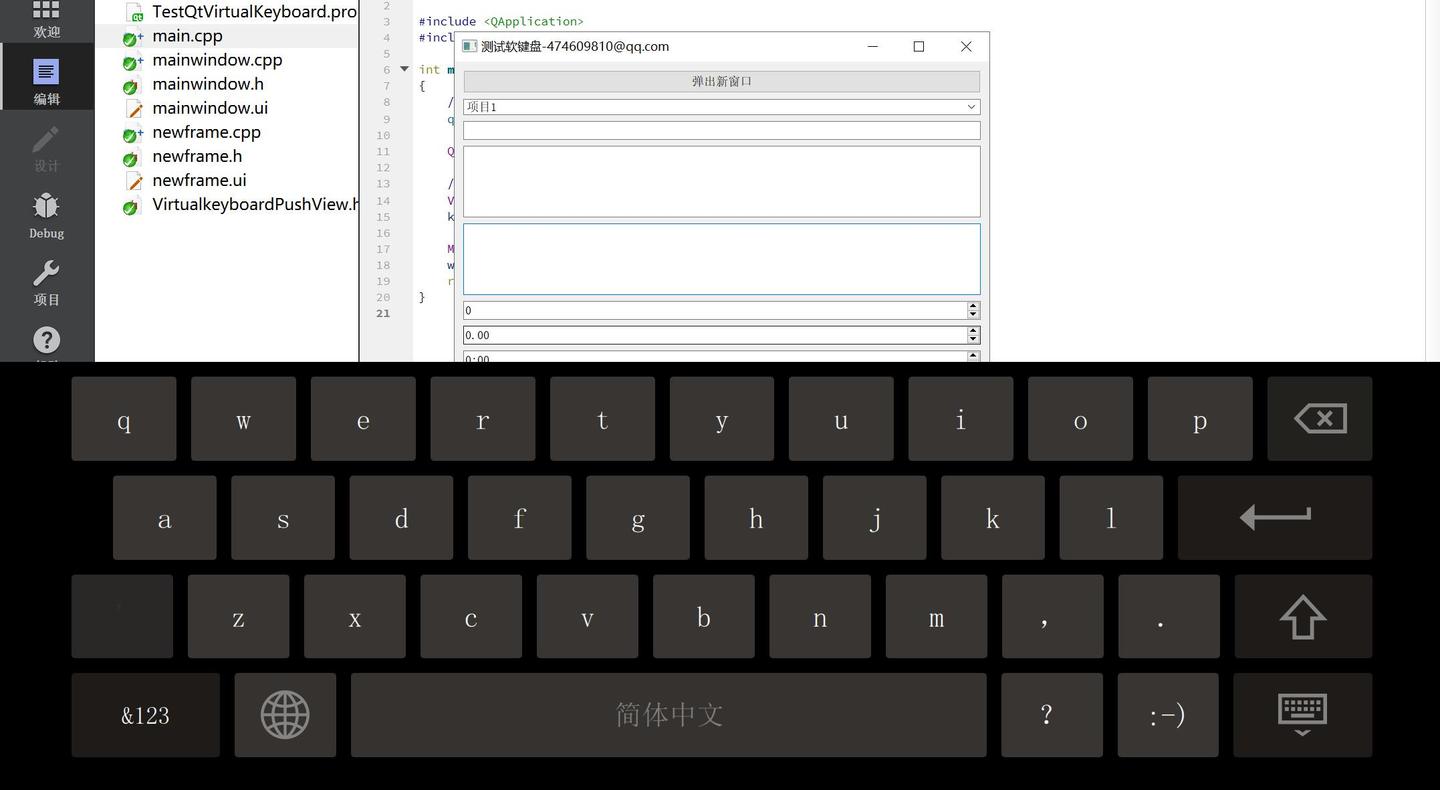The width and height of the screenshot is (1440, 790).
Task: Open the 欢迎 welcome mode
Action: (46, 20)
